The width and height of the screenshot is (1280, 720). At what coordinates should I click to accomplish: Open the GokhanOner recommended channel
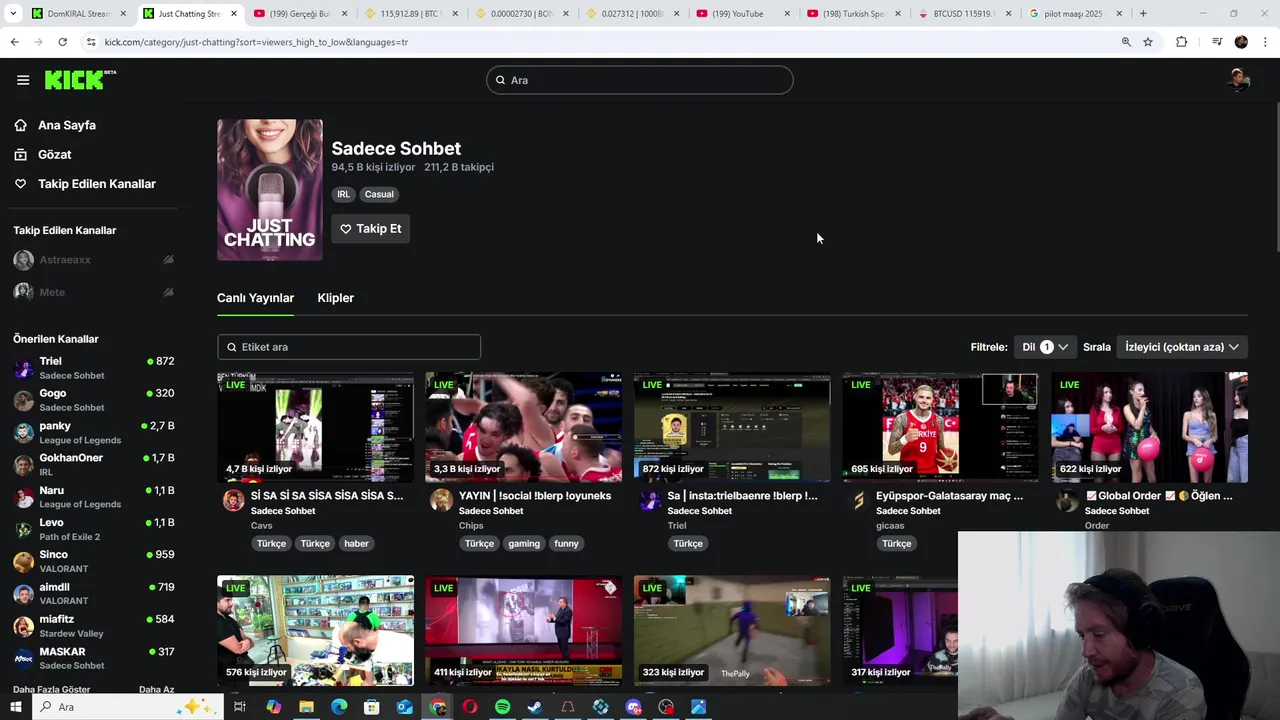(x=94, y=465)
